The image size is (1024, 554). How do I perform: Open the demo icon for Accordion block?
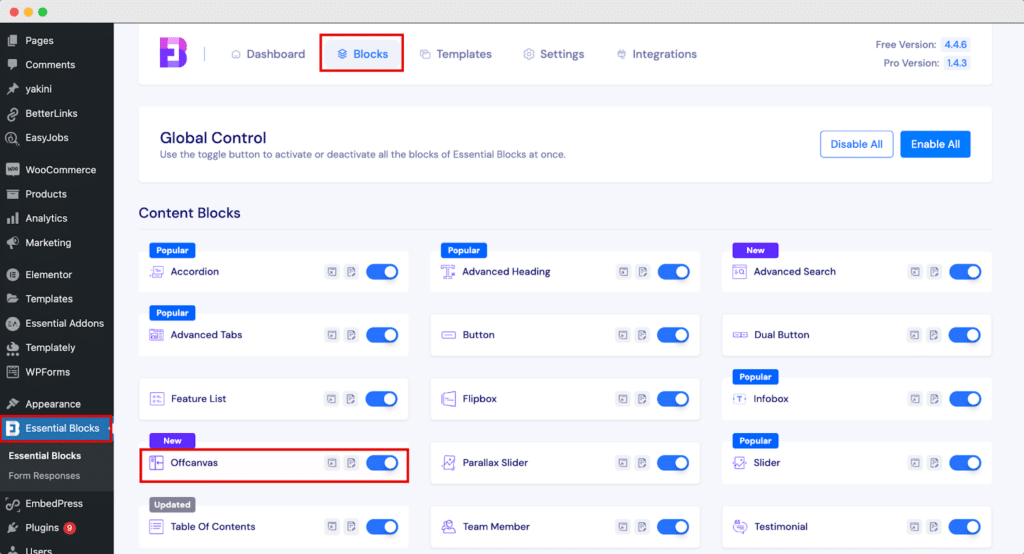coord(332,272)
